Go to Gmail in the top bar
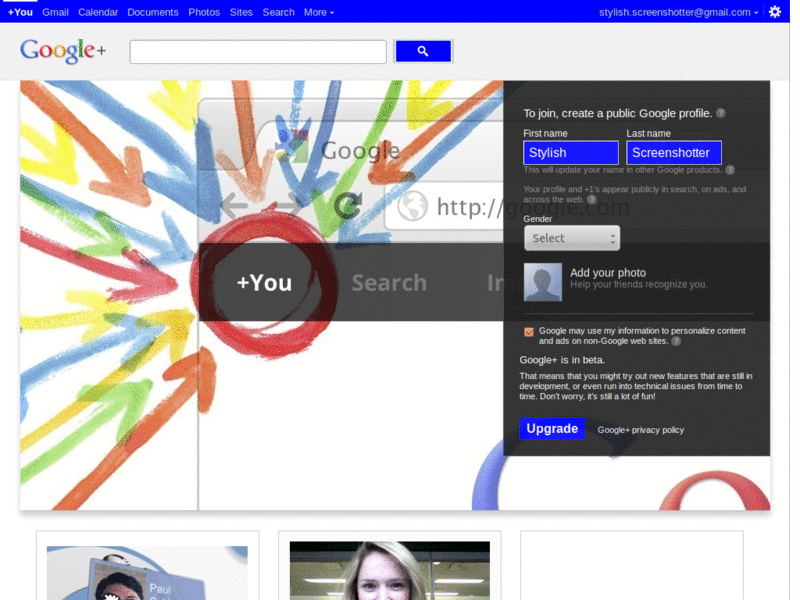800x600 pixels. (55, 12)
